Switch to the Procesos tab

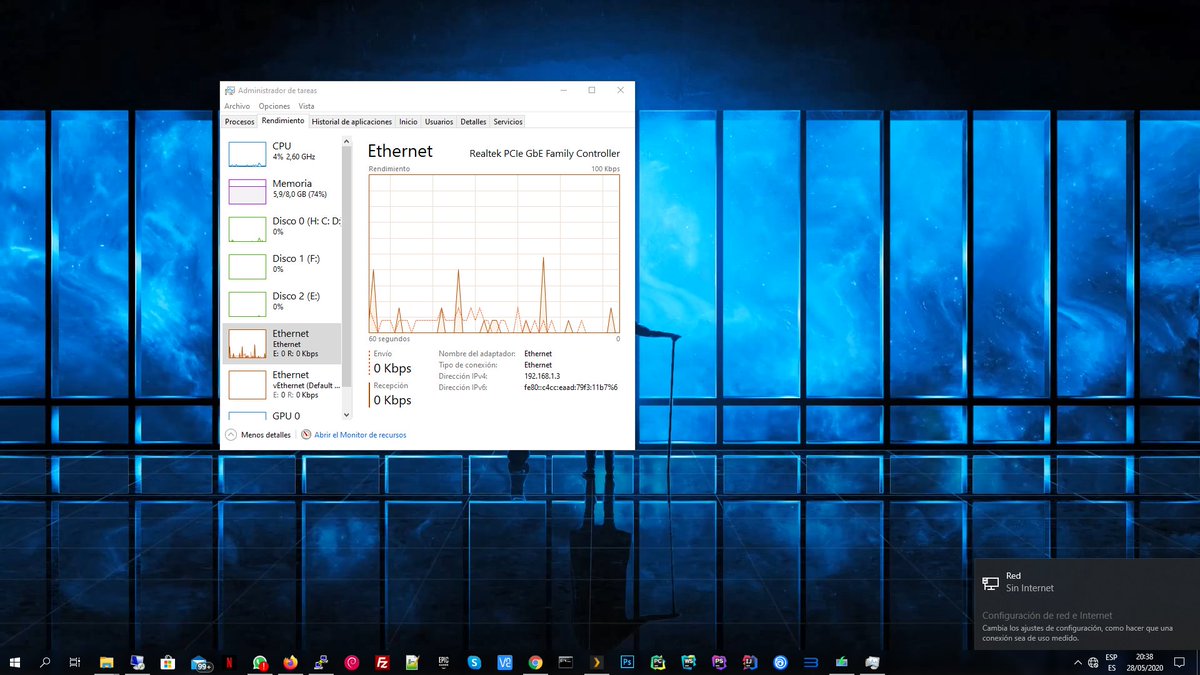239,122
